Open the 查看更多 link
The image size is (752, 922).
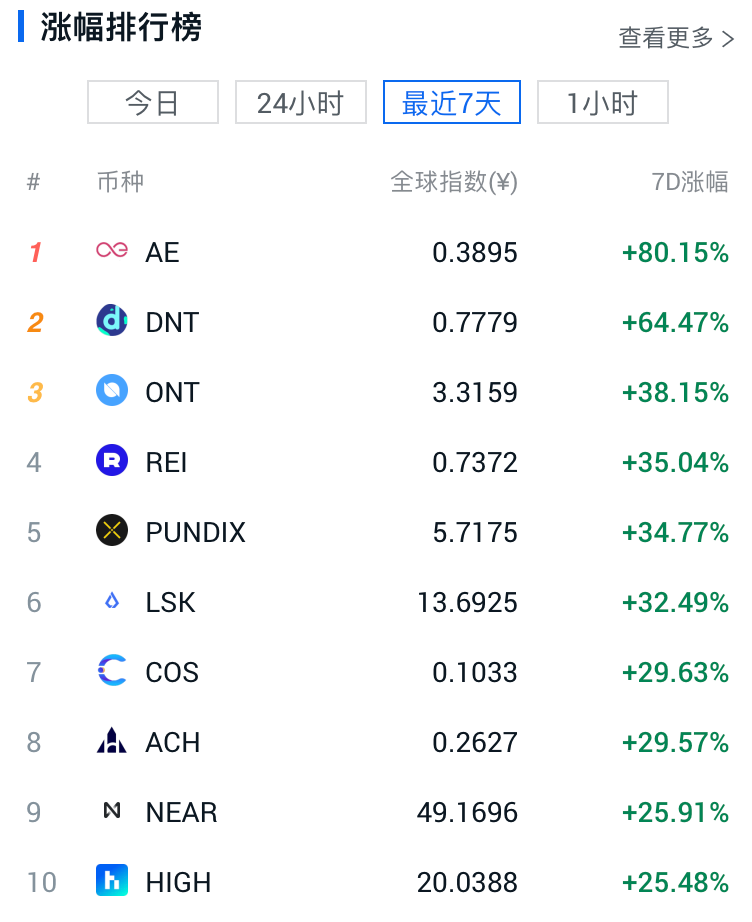coord(676,38)
